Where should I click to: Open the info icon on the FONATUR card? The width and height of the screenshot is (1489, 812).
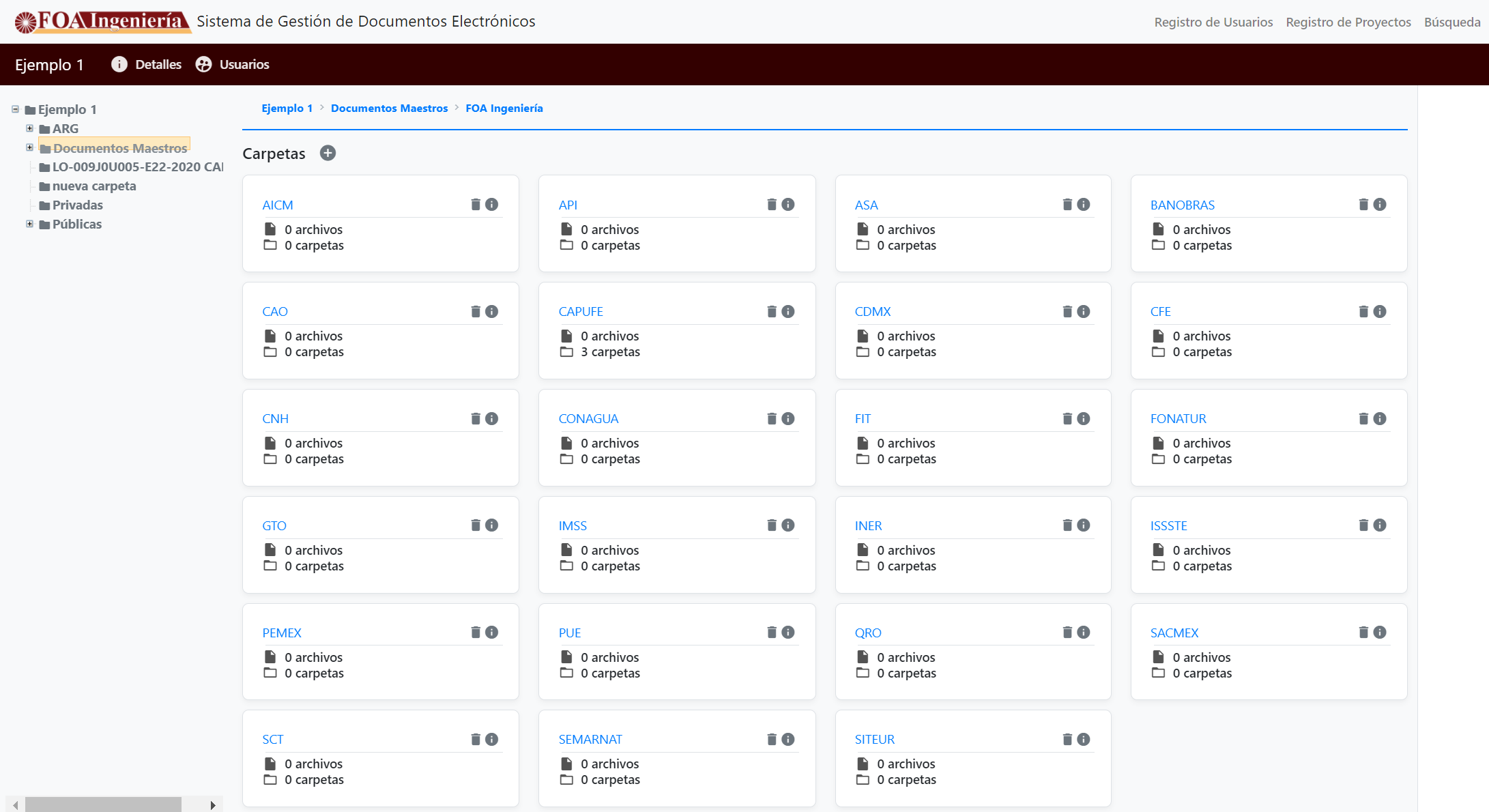point(1380,419)
